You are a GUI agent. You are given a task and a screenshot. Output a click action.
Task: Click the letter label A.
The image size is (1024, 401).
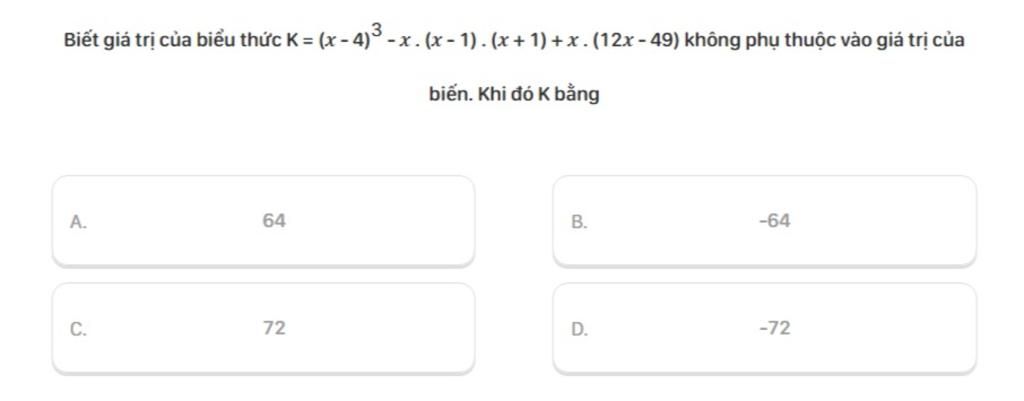(x=78, y=222)
